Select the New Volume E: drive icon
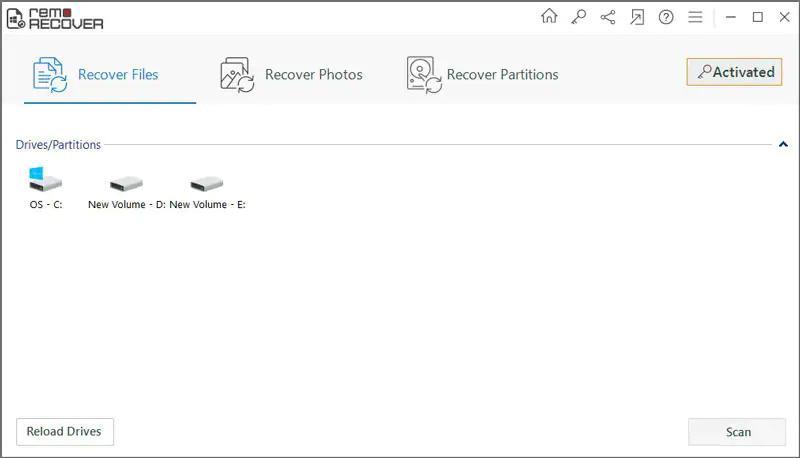This screenshot has width=800, height=458. [x=207, y=184]
